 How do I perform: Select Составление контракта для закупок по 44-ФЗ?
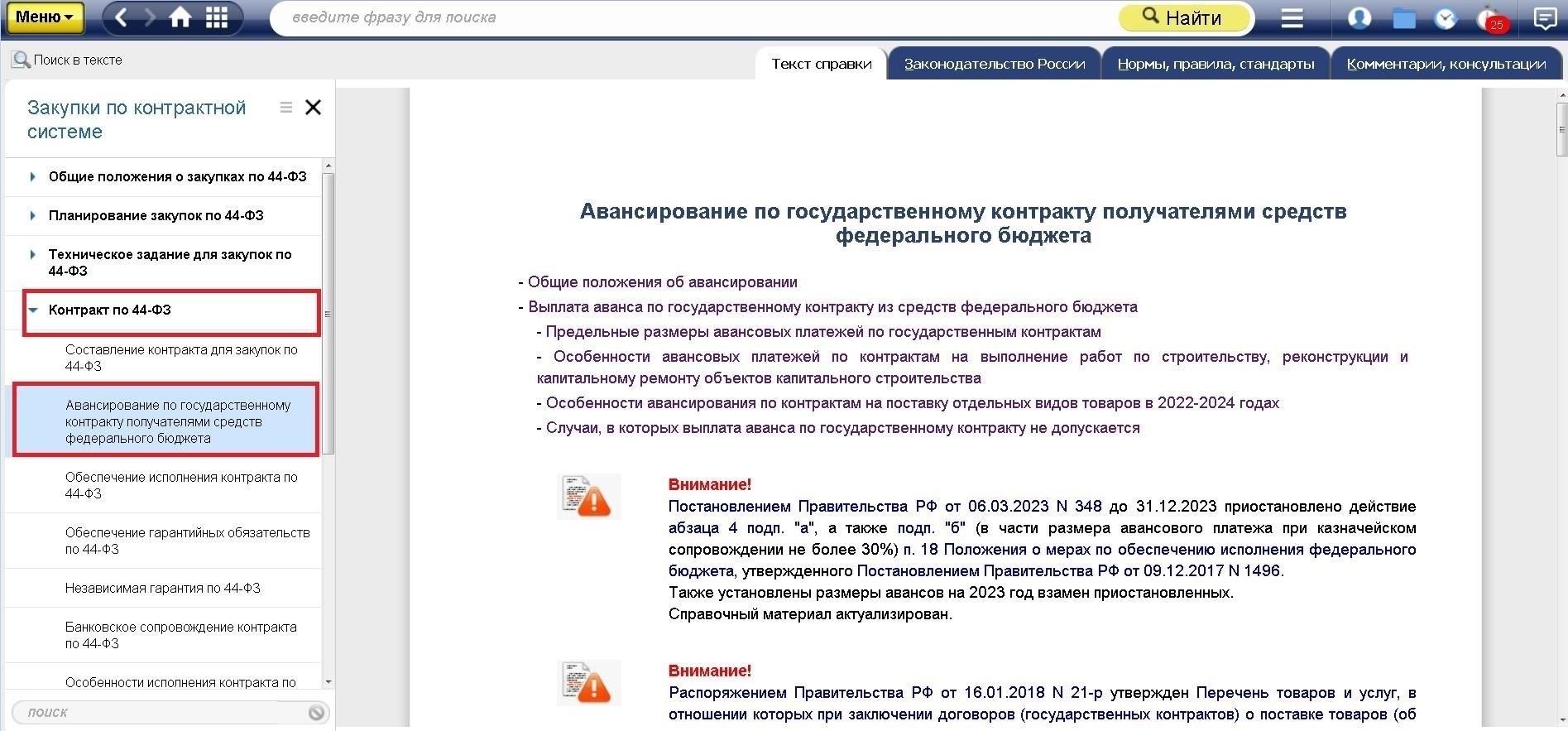[180, 358]
